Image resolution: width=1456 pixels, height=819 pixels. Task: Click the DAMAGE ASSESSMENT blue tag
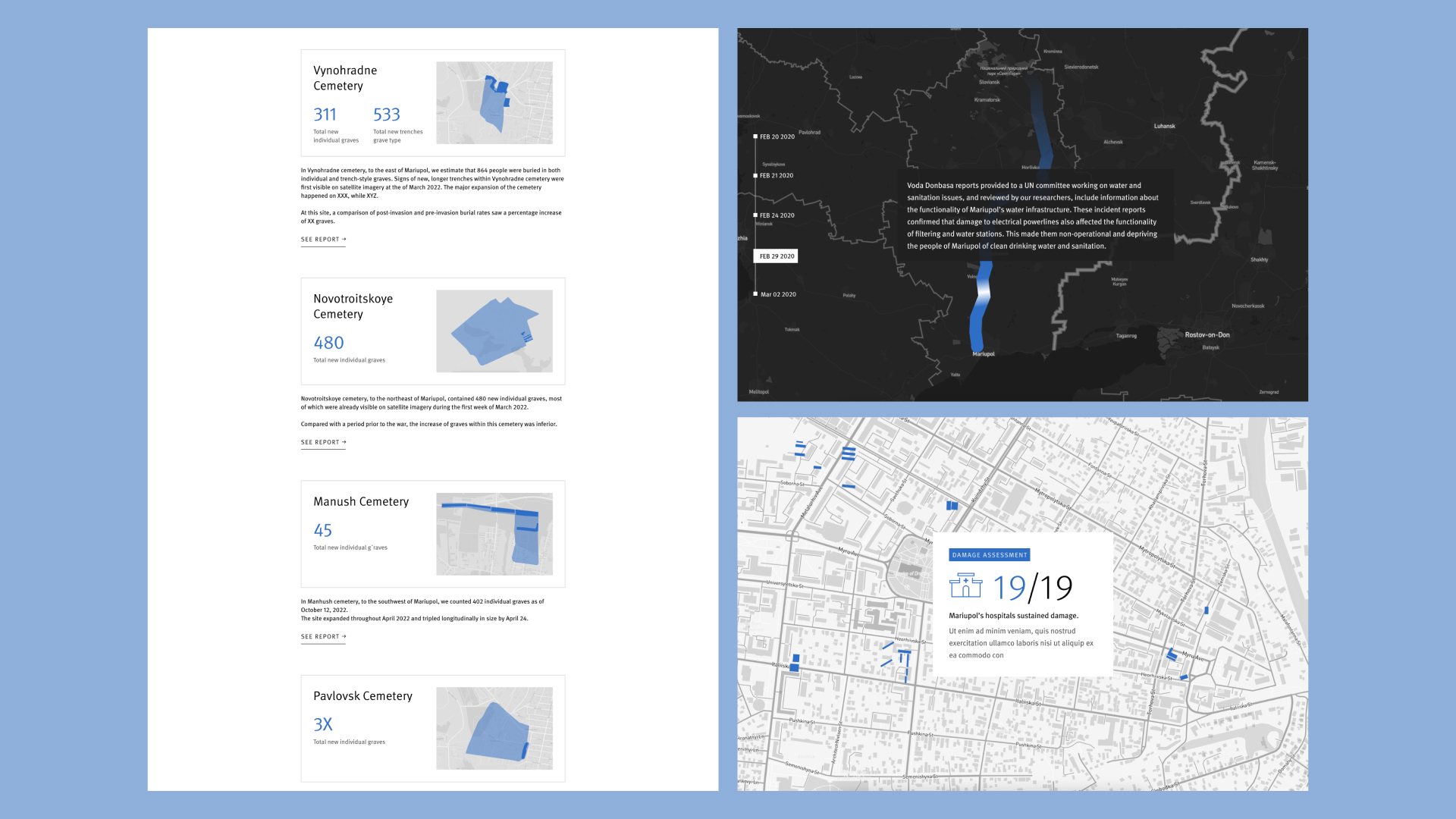click(989, 555)
